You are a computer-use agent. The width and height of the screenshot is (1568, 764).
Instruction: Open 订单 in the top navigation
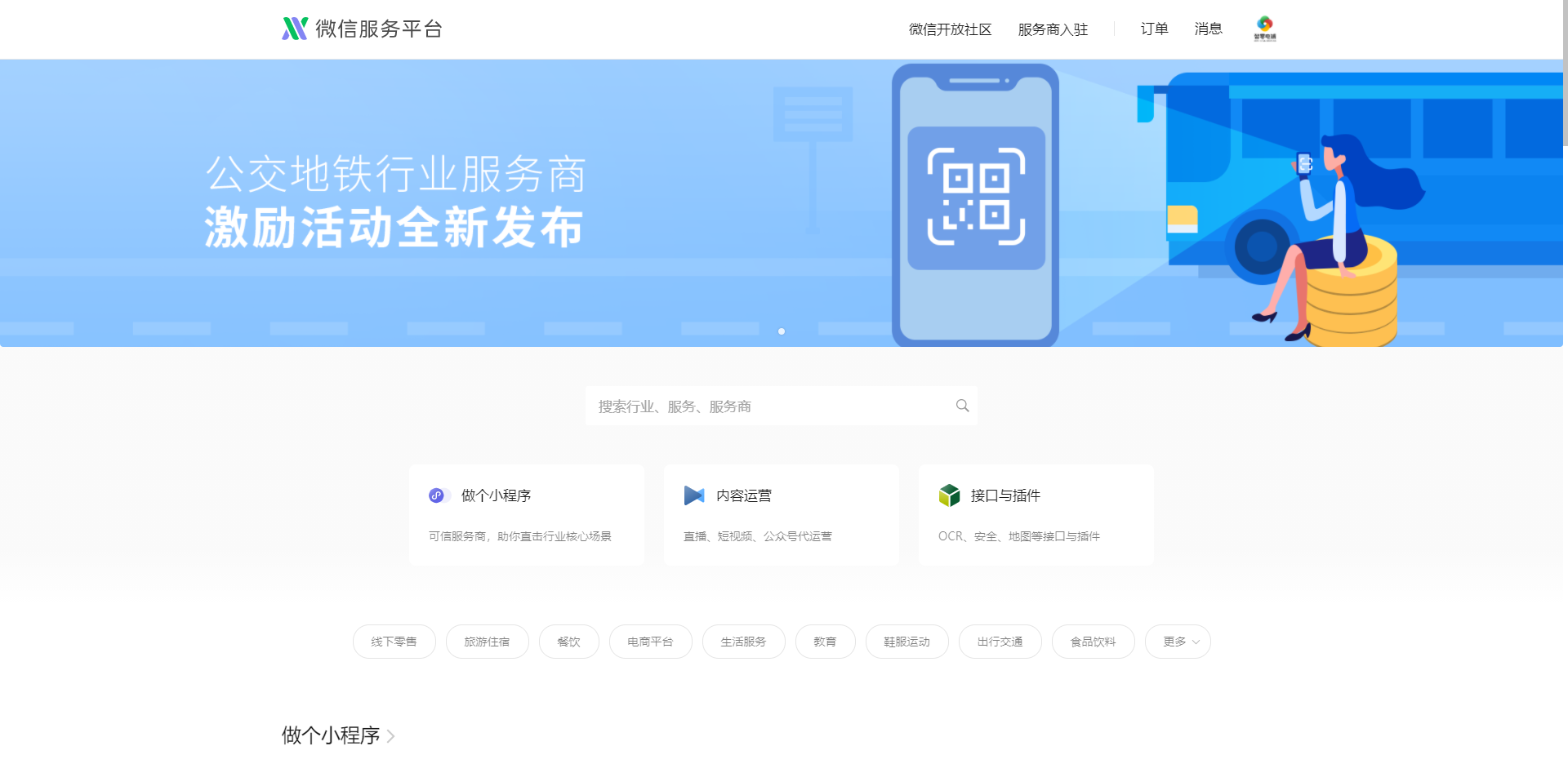[1154, 29]
